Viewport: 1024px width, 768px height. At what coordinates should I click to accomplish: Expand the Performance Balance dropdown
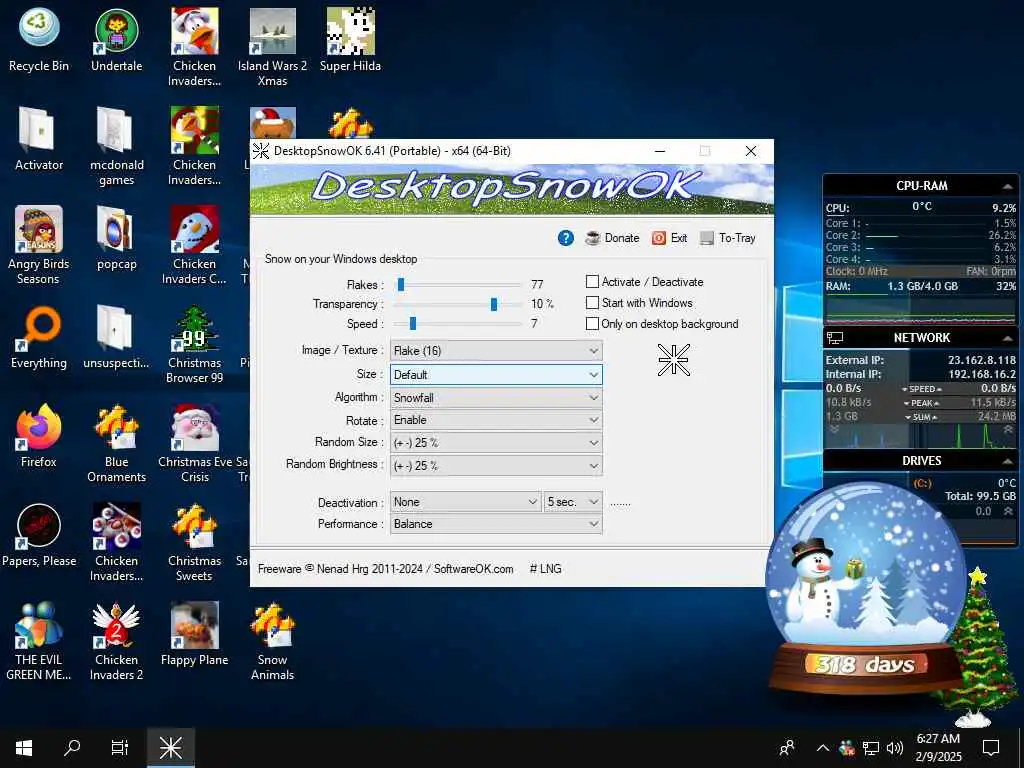[496, 524]
